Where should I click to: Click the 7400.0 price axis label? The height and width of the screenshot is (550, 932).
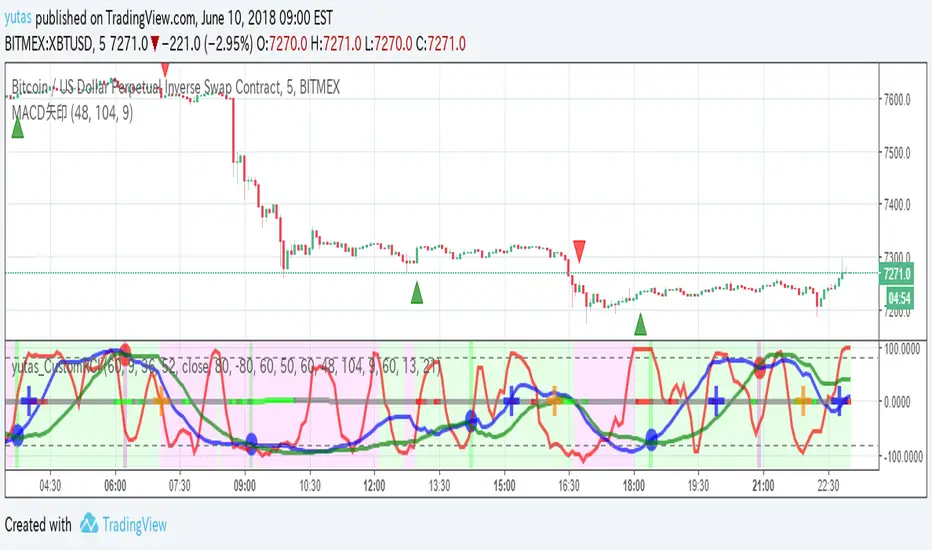897,205
